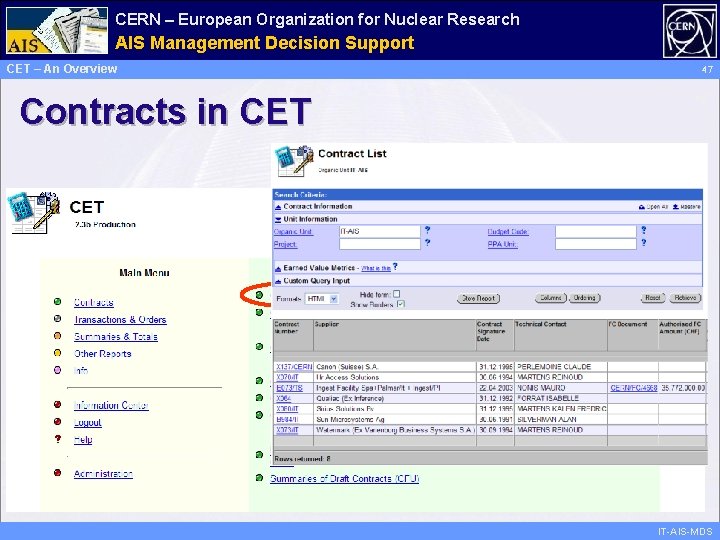Open contract B073/TS

coord(289,388)
